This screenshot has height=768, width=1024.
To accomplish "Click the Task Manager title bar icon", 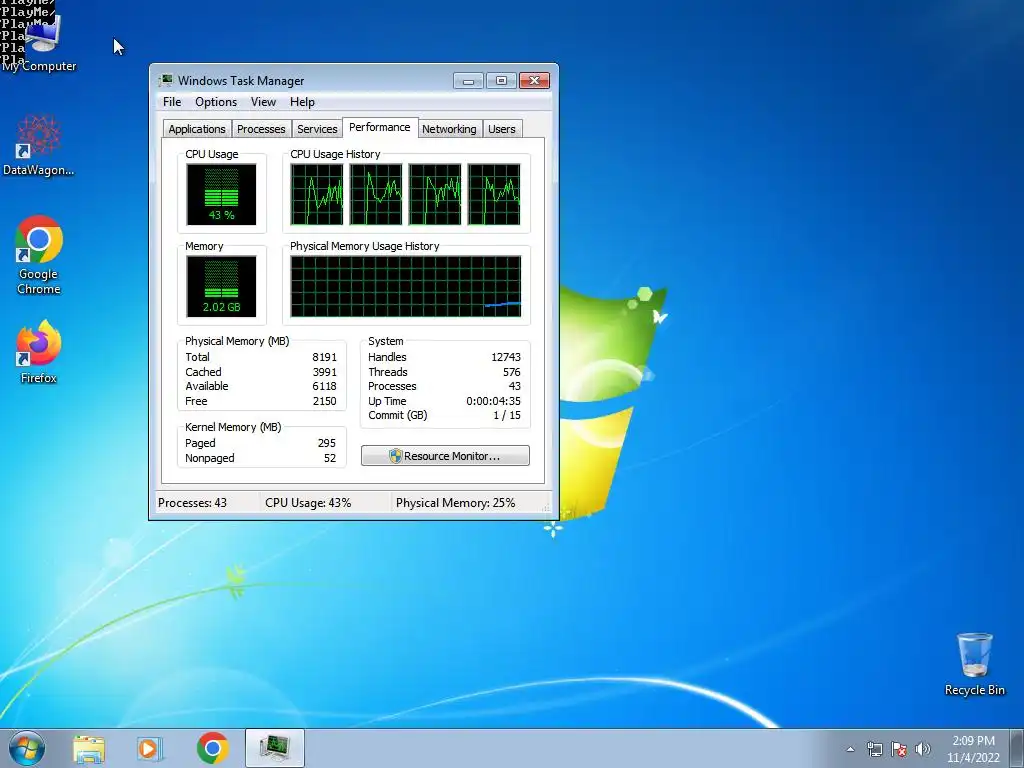I will 167,80.
